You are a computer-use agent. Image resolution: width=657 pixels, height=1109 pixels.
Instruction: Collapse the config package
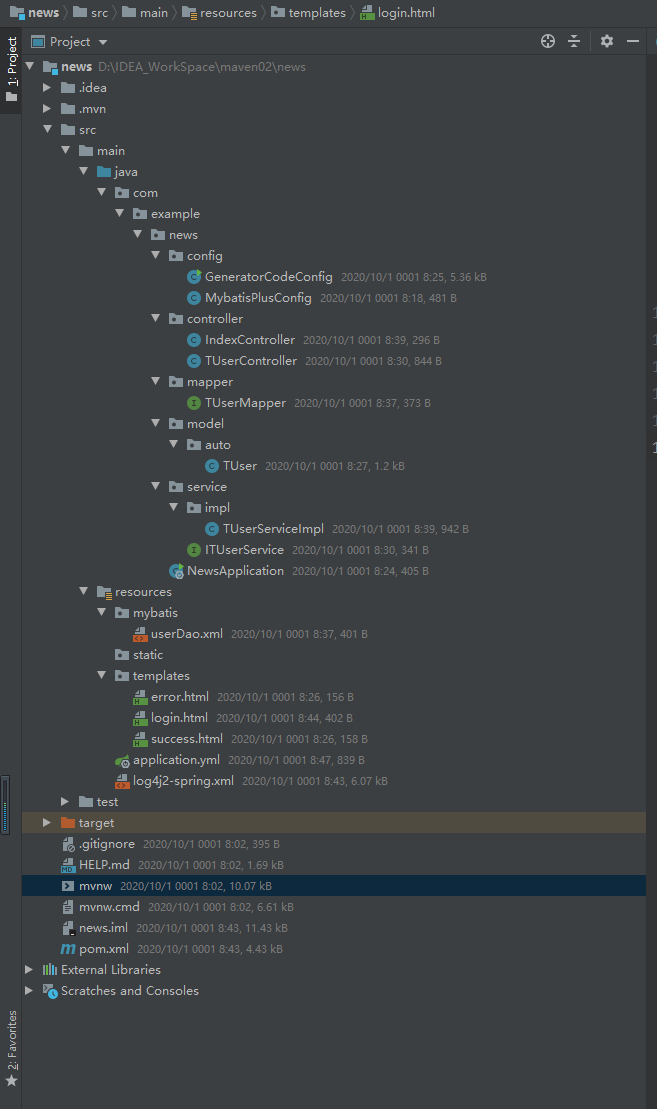[156, 255]
